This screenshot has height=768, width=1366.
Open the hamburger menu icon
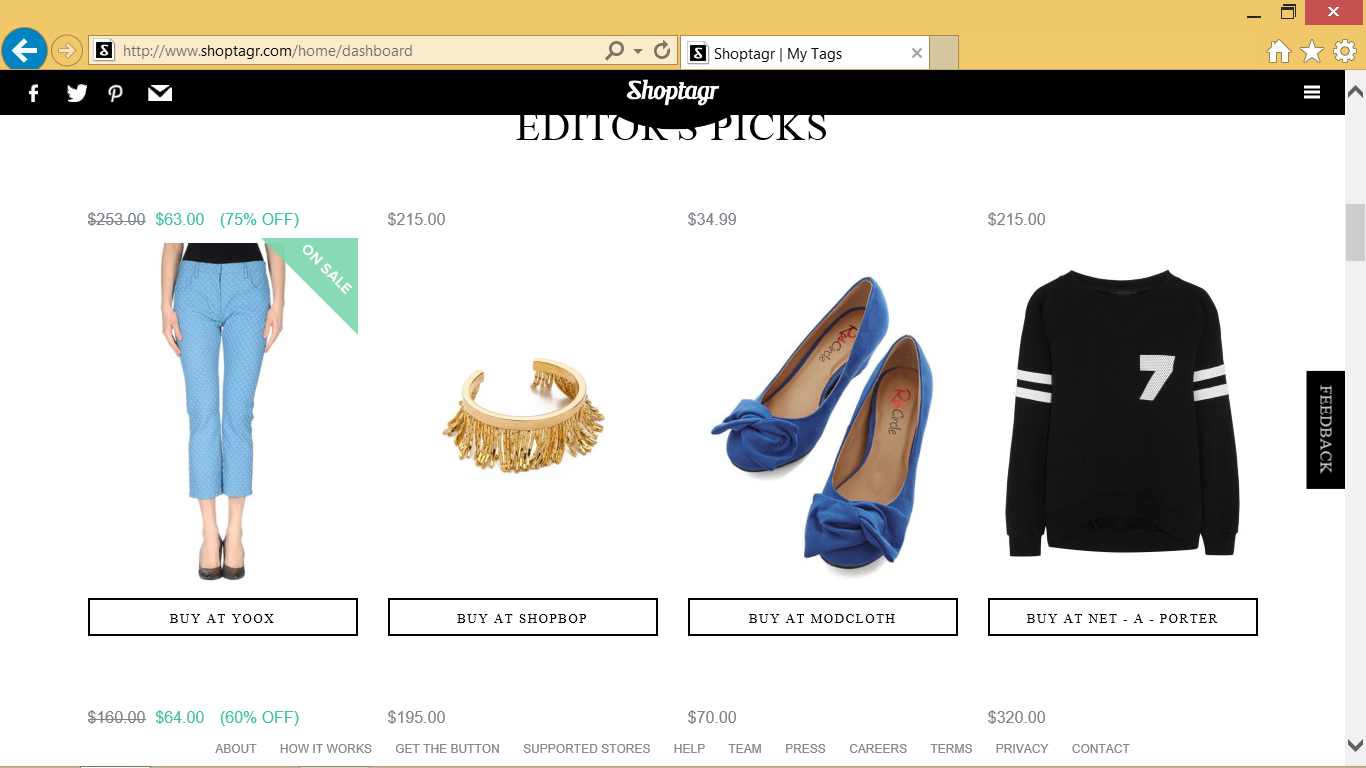[x=1312, y=92]
